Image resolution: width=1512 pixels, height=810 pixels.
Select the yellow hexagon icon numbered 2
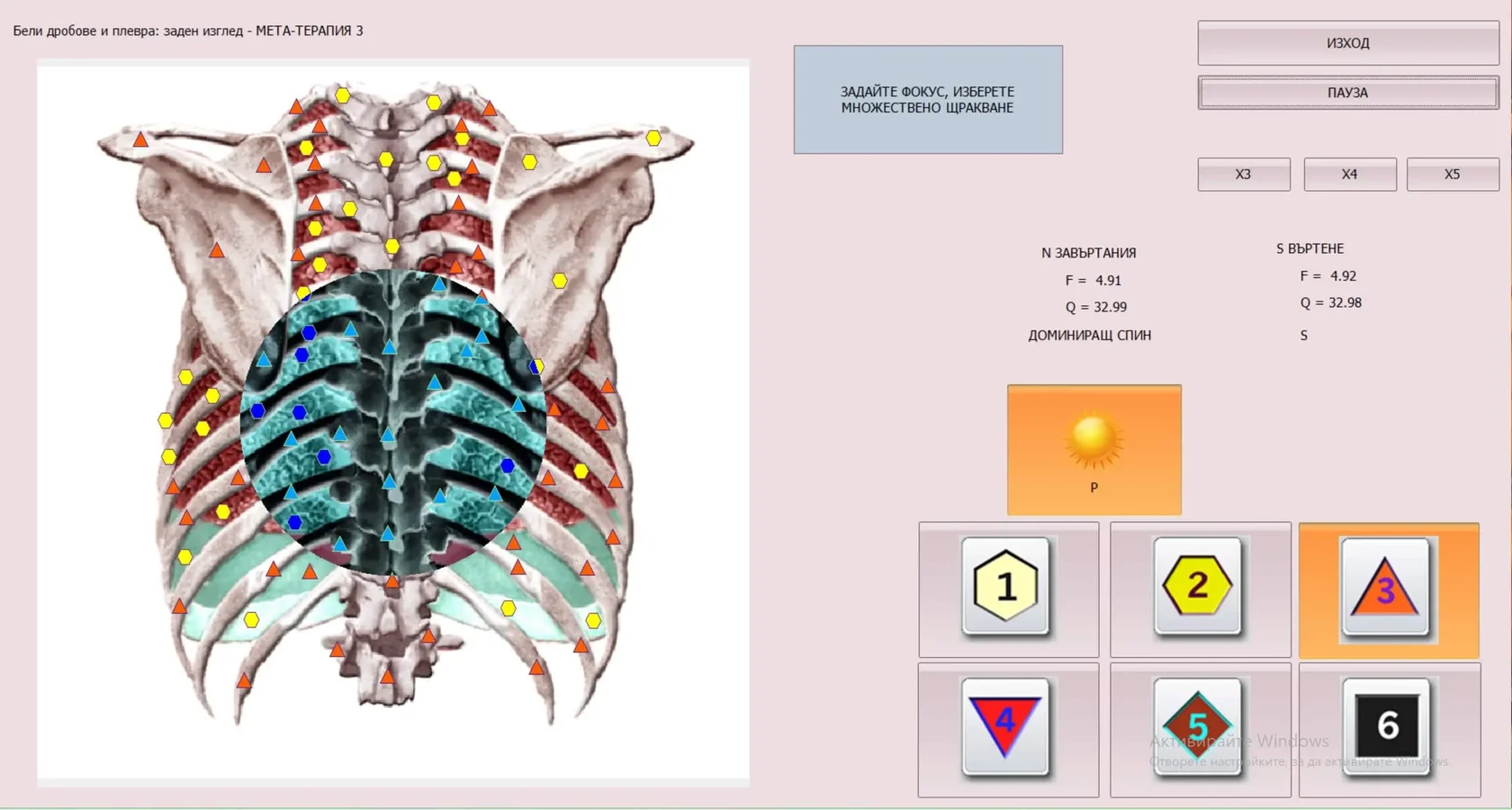tap(1197, 587)
